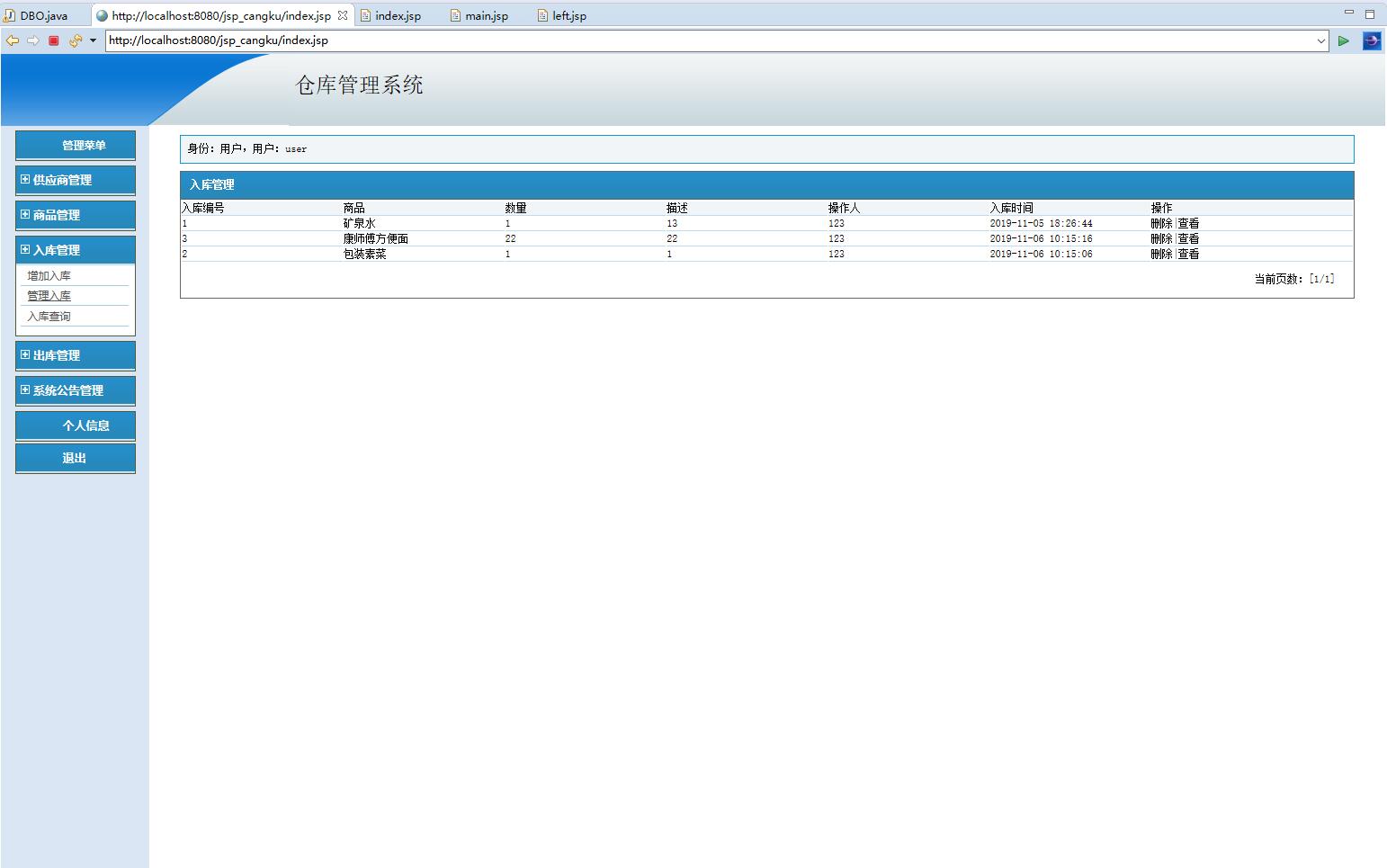Click the 管理菜单 header button
The image size is (1387, 868).
pos(76,146)
